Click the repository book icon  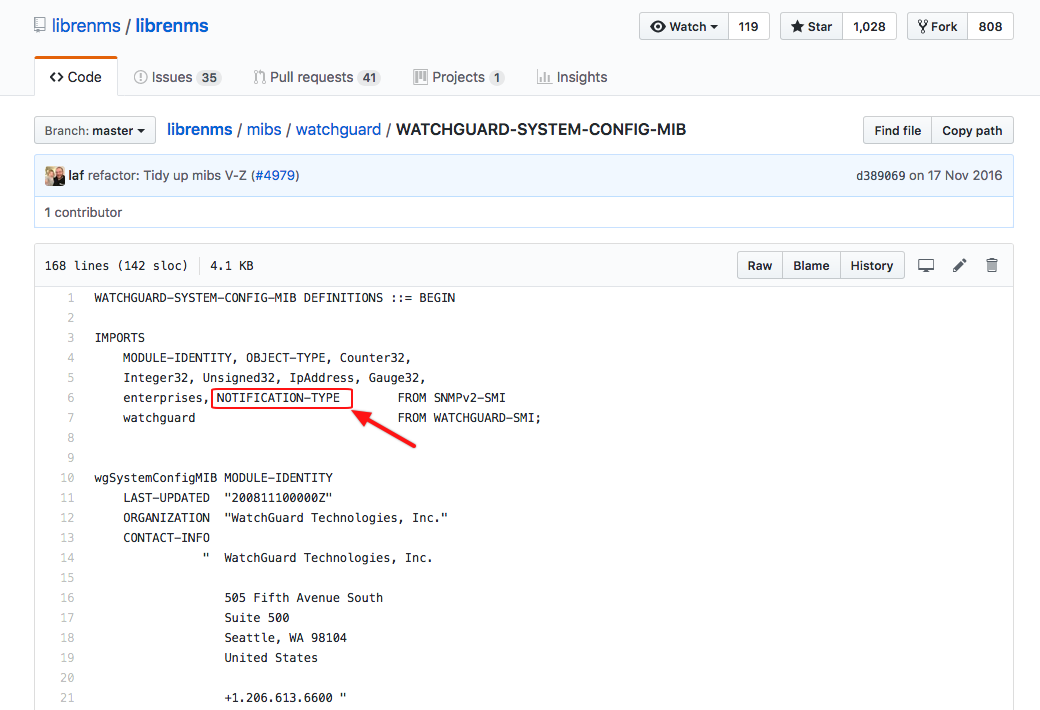point(40,26)
